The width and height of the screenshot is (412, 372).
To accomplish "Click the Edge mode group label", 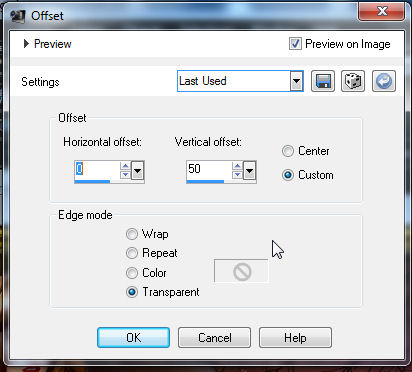I will (85, 215).
